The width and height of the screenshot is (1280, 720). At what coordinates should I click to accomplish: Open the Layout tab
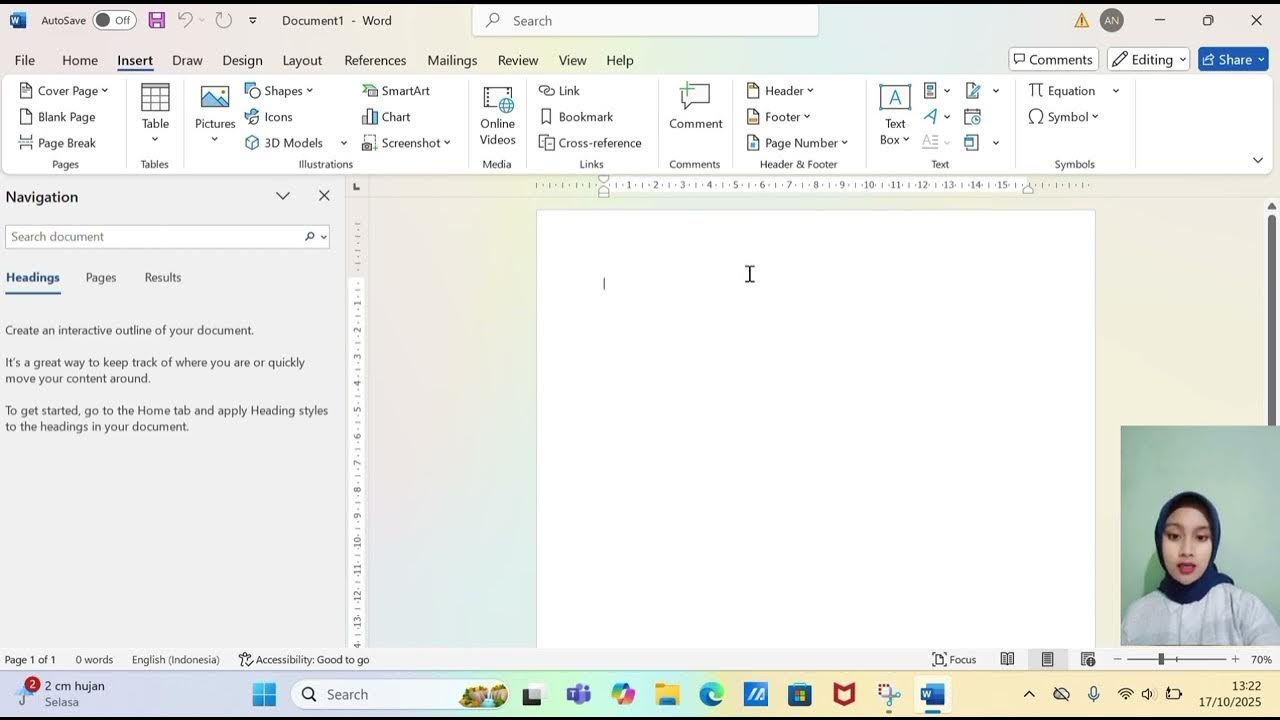point(302,60)
